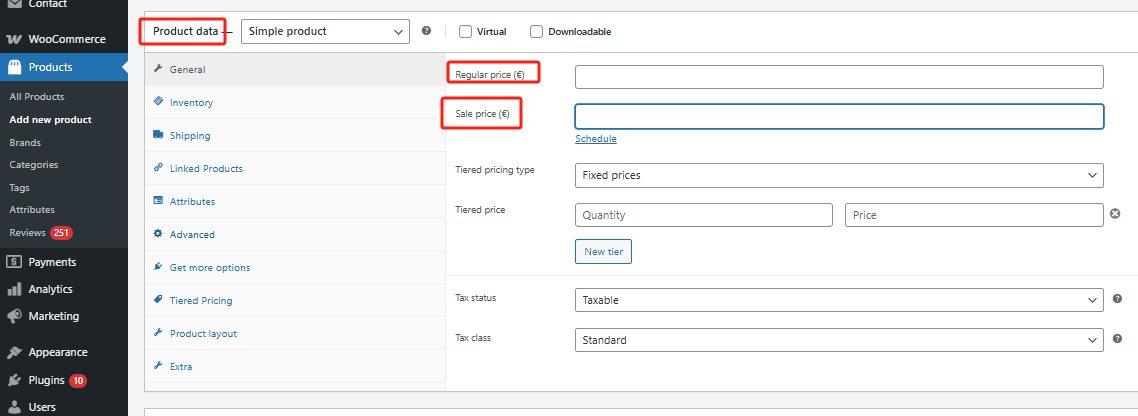Click the red 10 Plugins badge
This screenshot has width=1138, height=416.
pos(78,380)
